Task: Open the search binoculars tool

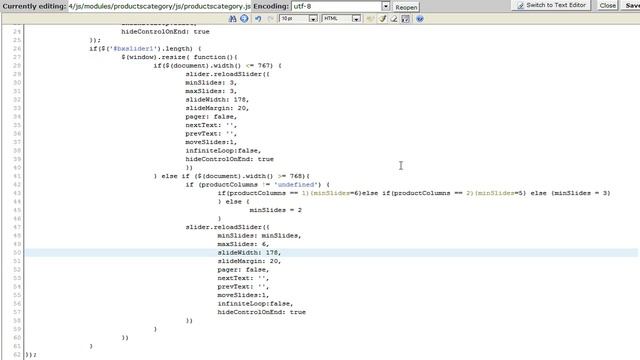Action: pos(232,19)
